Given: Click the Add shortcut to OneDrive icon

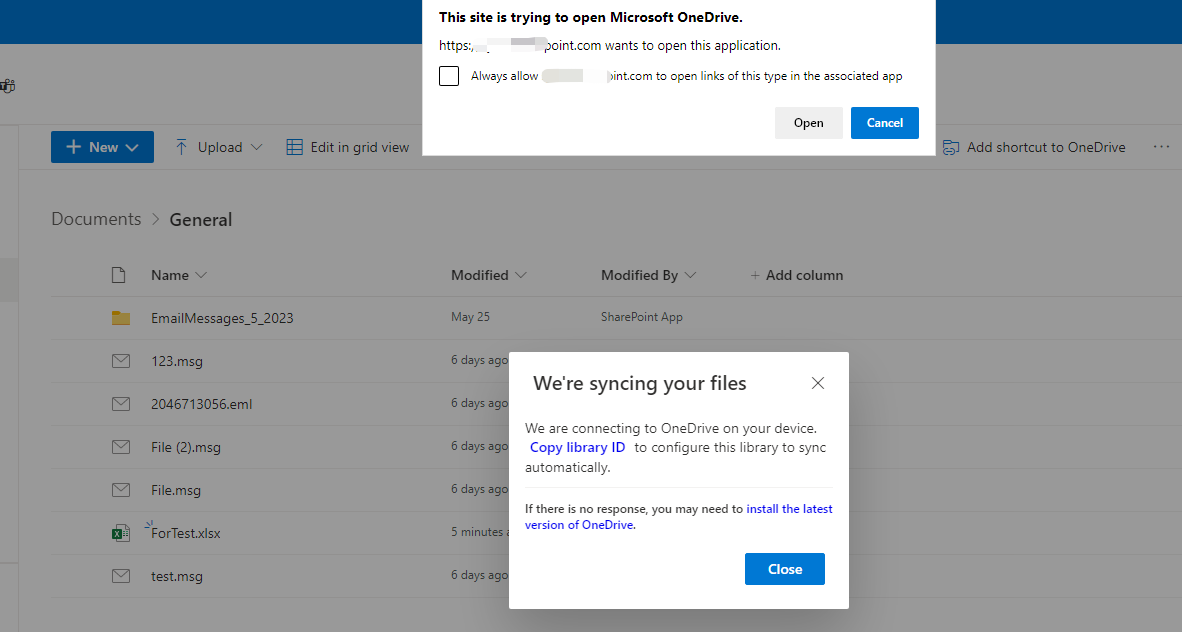Looking at the screenshot, I should (951, 147).
